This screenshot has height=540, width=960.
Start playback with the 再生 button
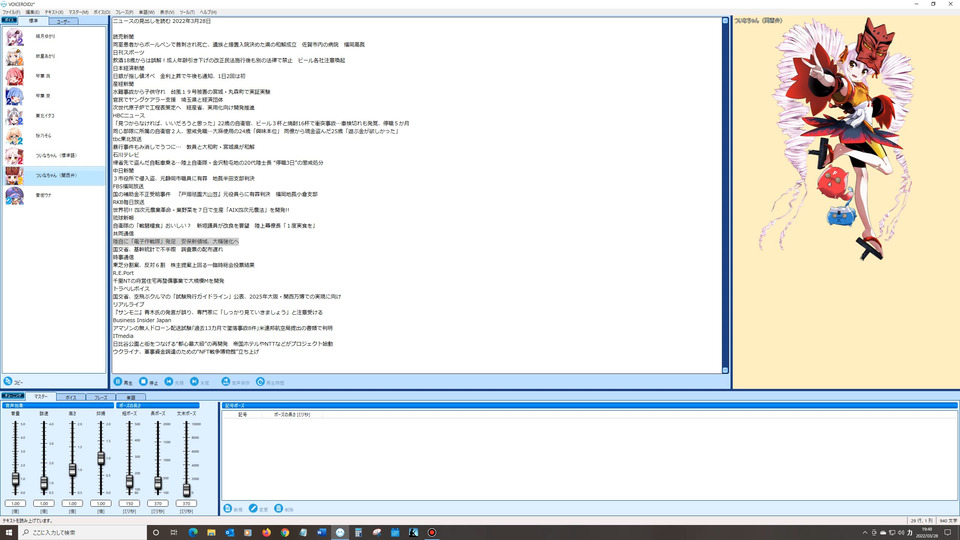pos(123,382)
